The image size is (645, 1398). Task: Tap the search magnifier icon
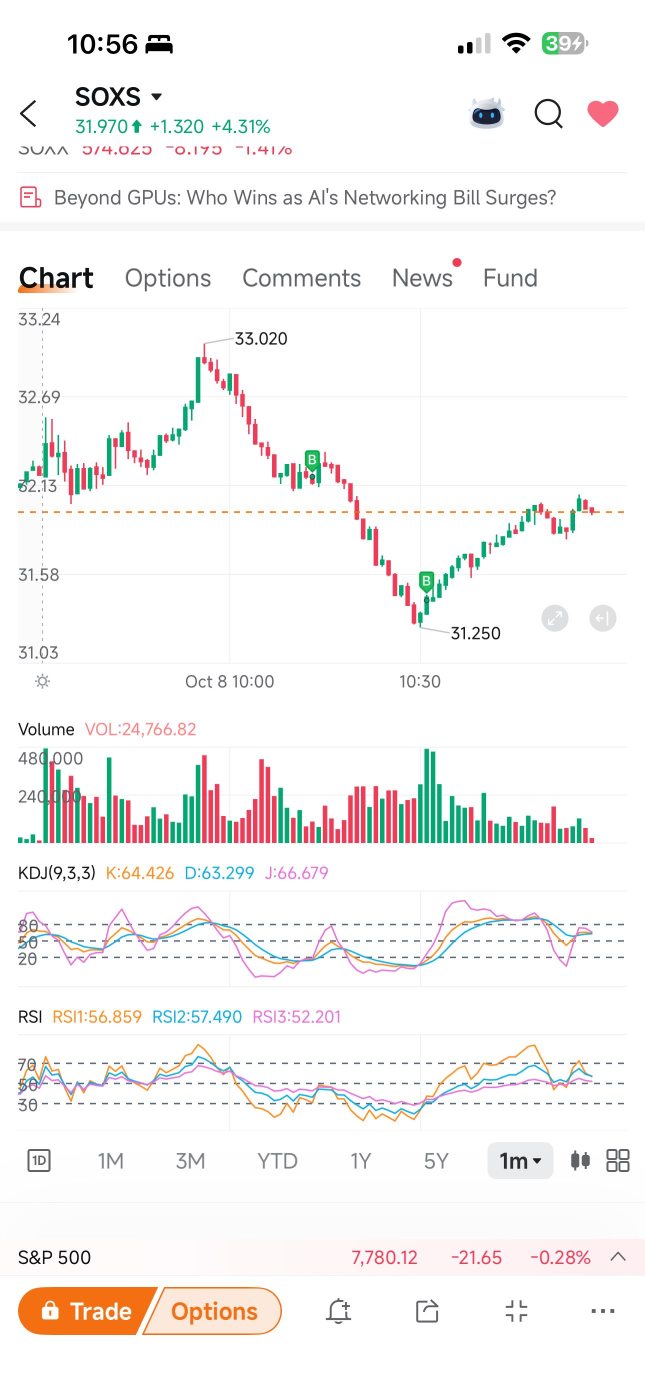549,114
